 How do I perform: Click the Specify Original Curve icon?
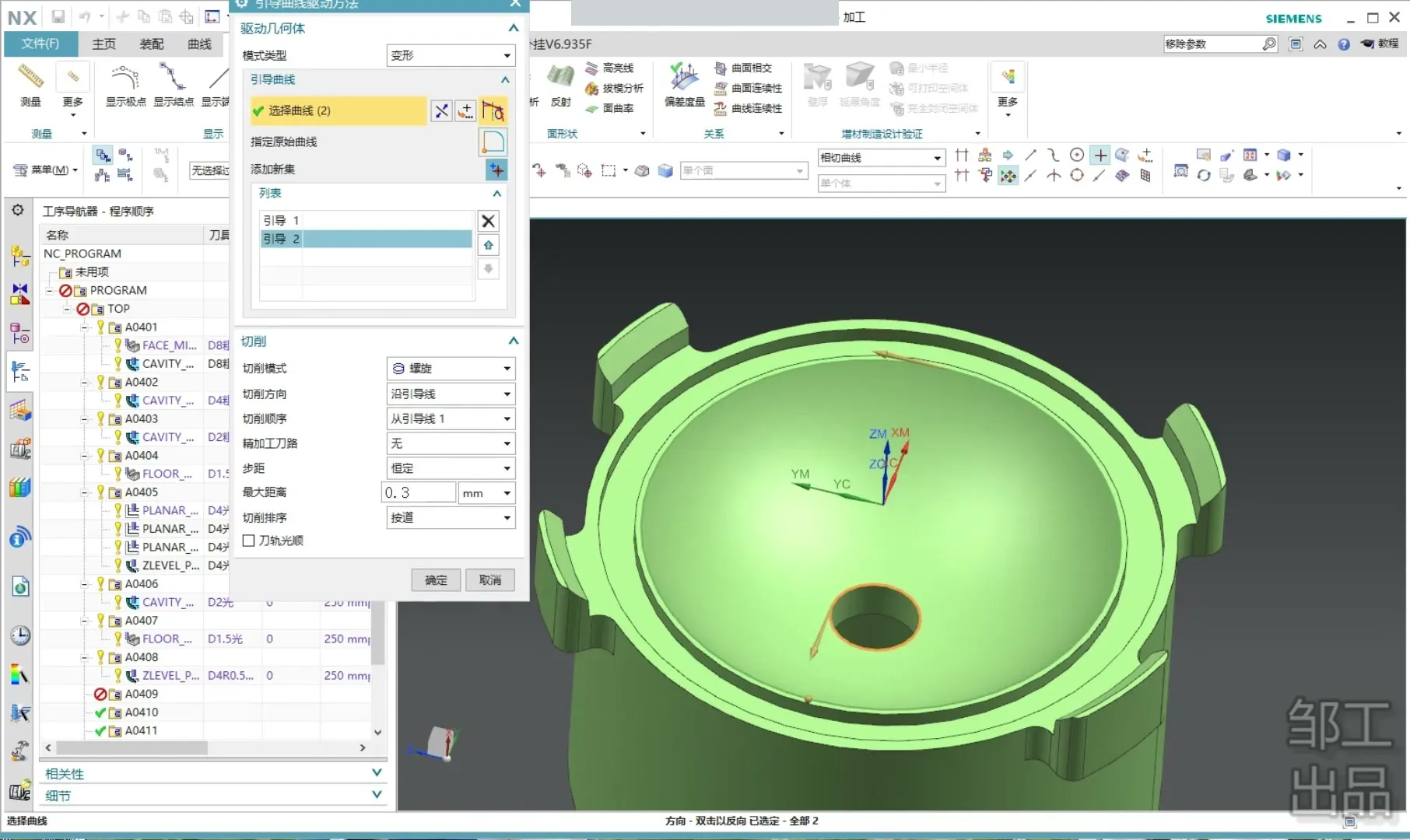coord(493,142)
